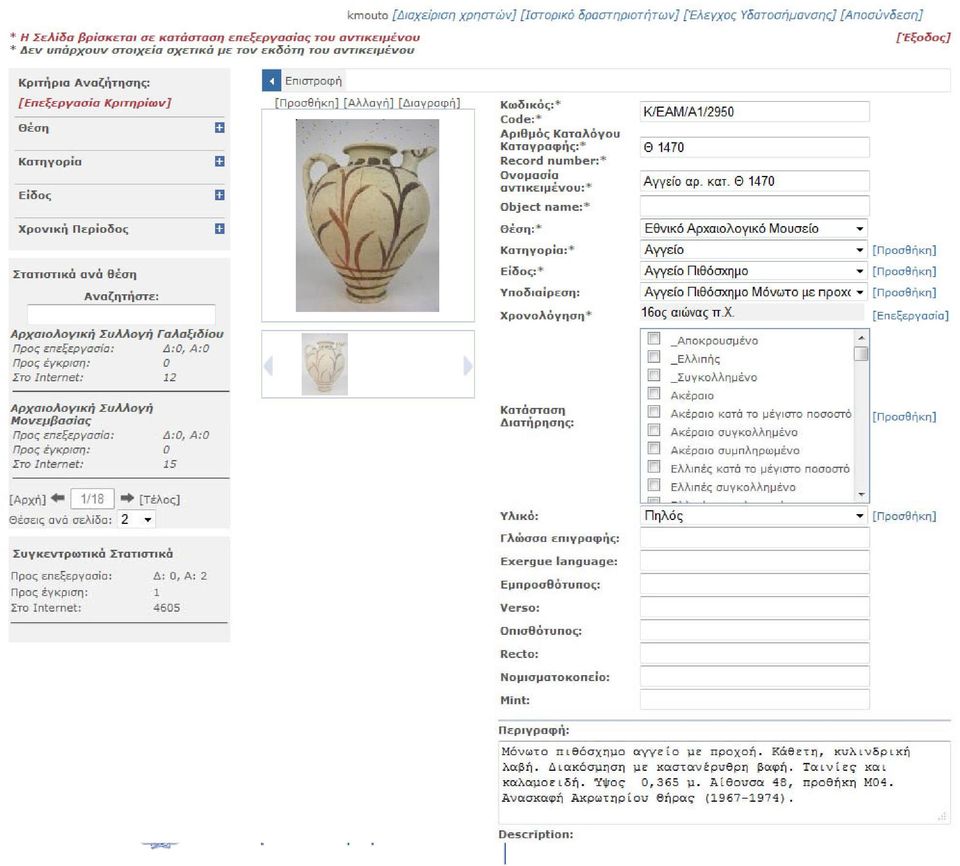The image size is (960, 866).
Task: Click right arrow of image thumbnail carousel
Action: tap(468, 366)
